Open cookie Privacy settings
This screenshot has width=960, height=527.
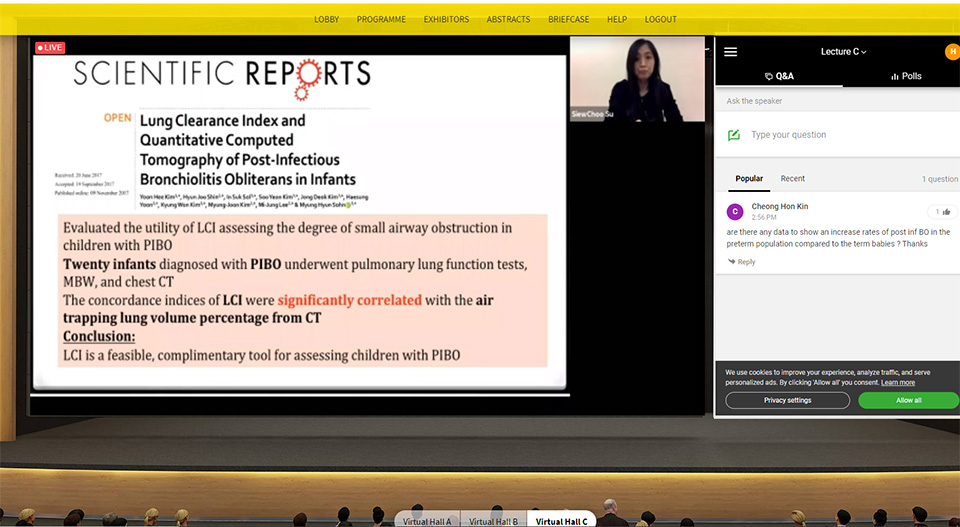point(787,400)
